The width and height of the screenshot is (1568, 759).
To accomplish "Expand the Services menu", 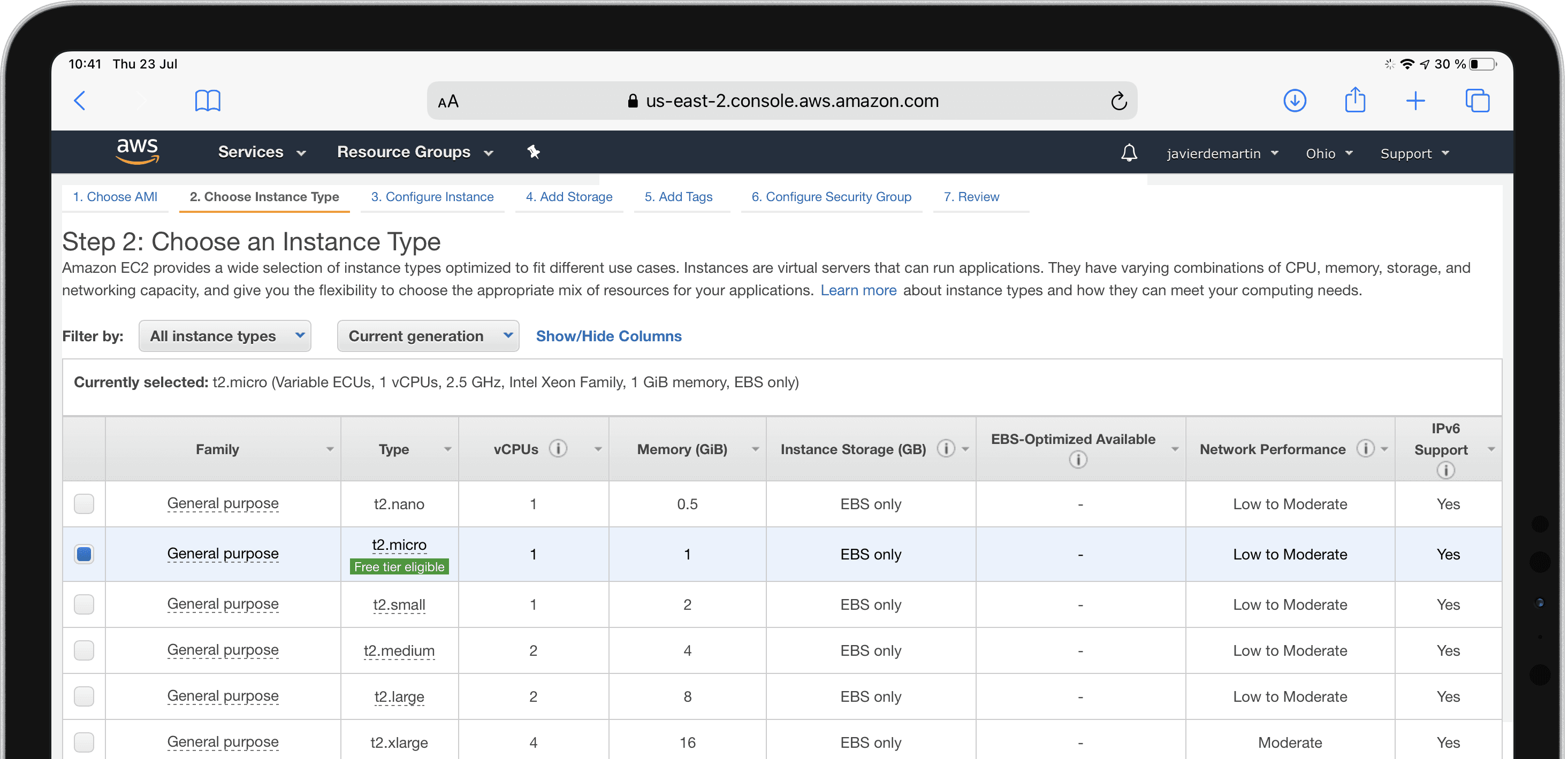I will pos(262,152).
